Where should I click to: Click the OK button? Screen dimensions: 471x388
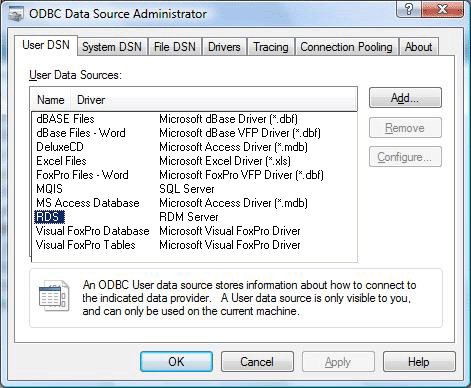point(176,362)
